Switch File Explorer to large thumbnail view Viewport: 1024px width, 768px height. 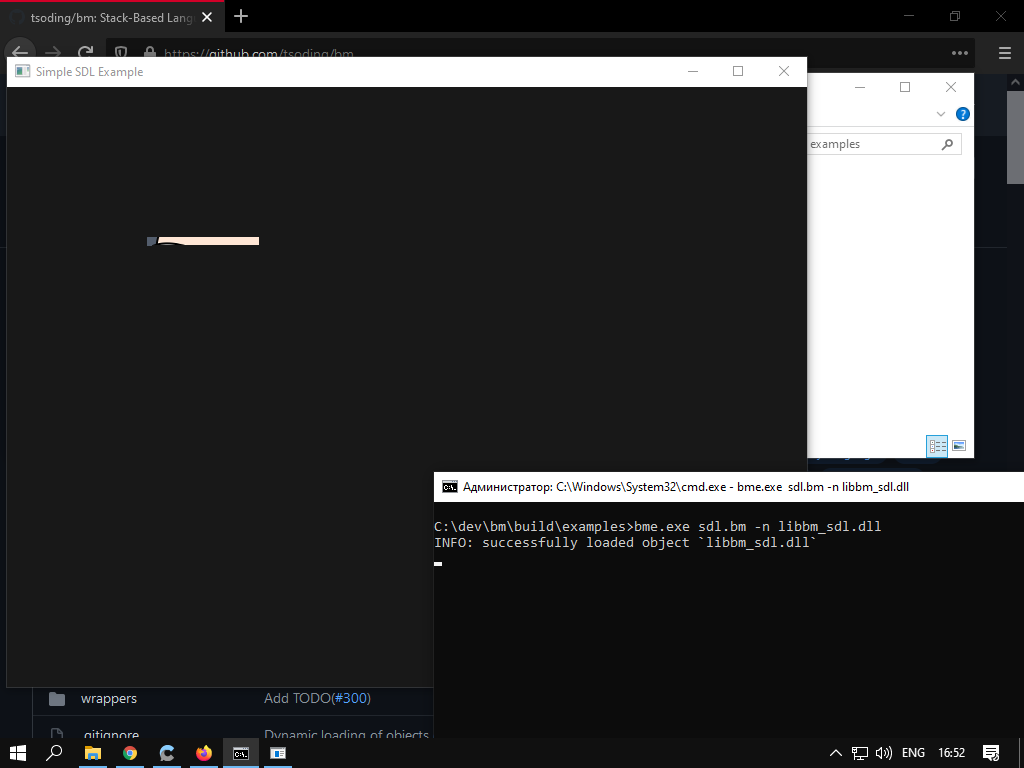coord(959,446)
